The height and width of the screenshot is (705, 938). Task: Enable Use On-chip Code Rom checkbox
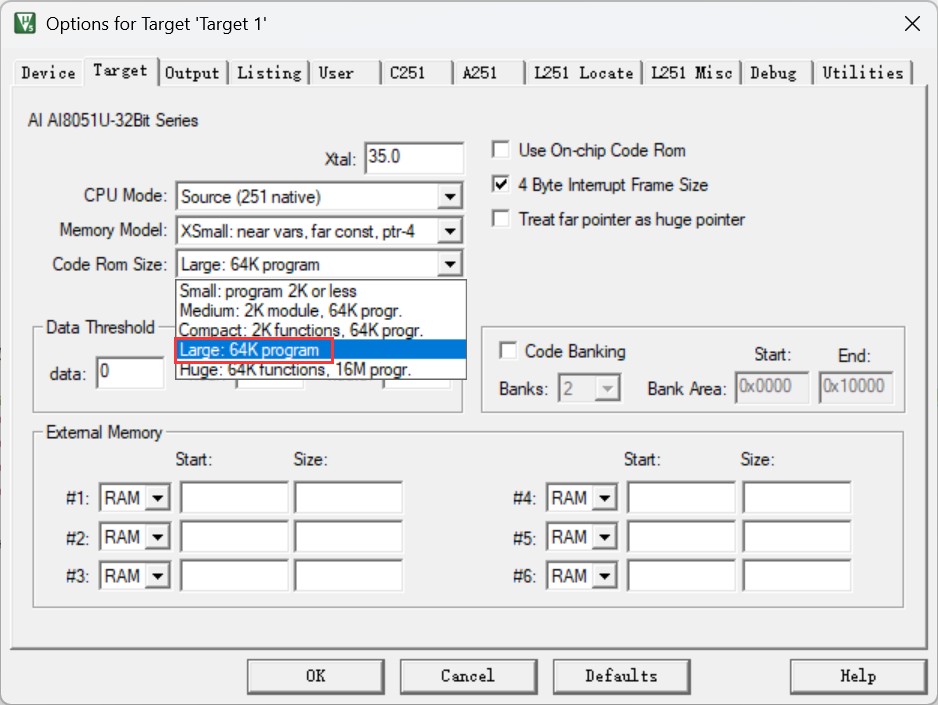(x=501, y=149)
